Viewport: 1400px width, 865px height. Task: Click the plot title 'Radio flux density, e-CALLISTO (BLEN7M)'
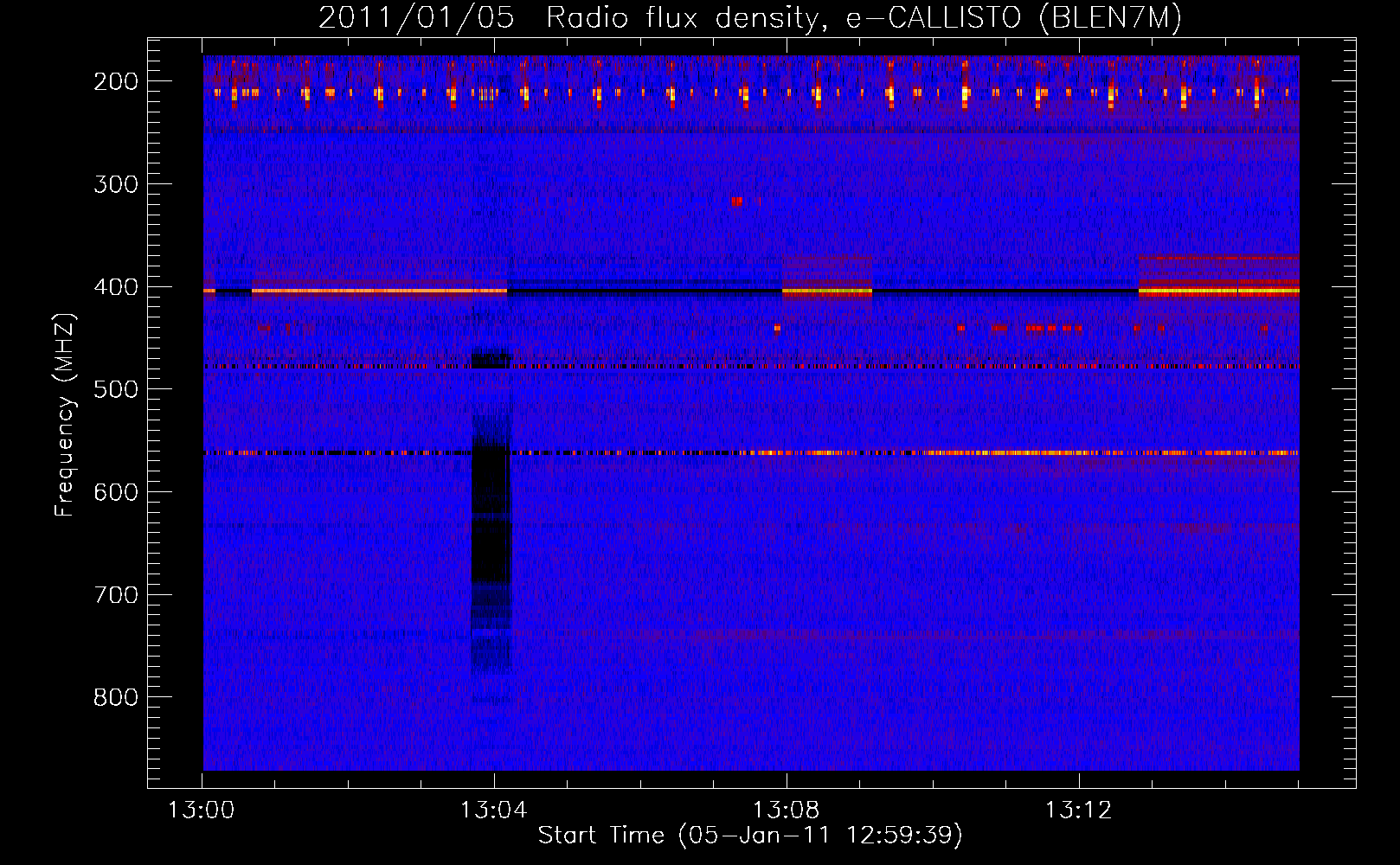864,17
